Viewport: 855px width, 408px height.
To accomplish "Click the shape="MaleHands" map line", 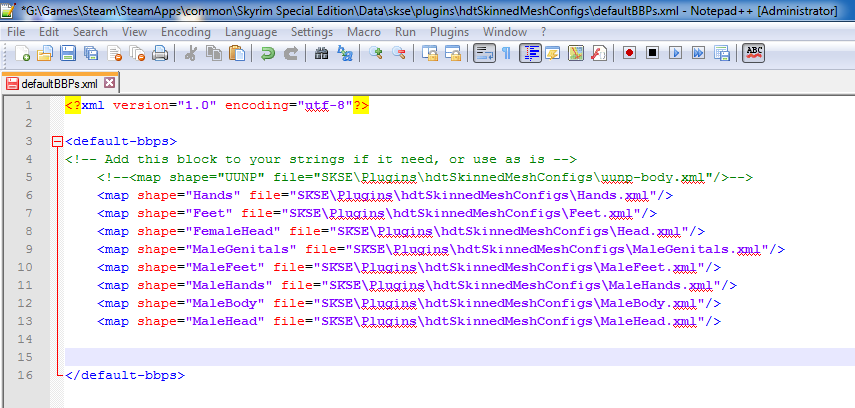I will [417, 285].
